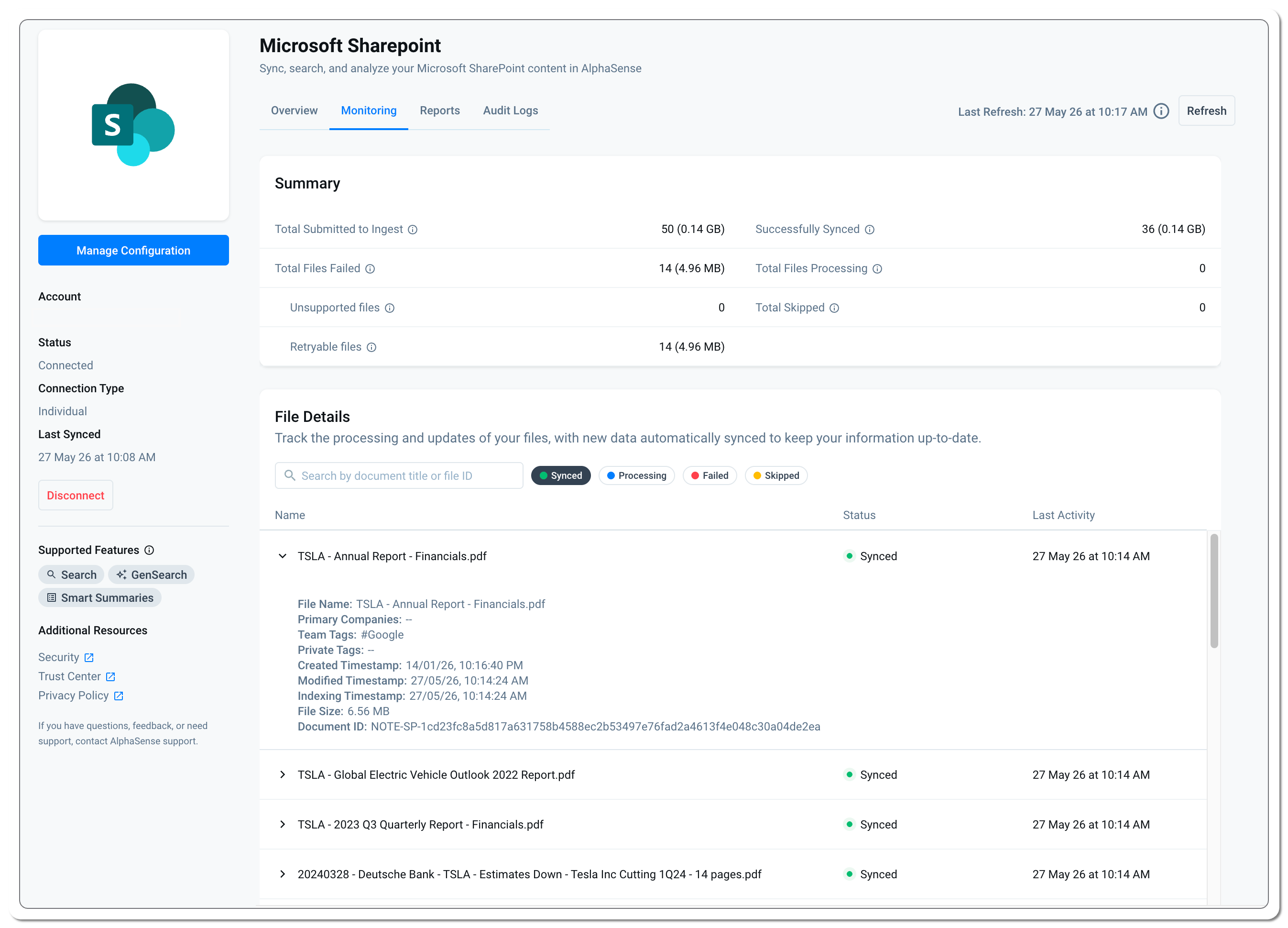Click info icon beside Total Submitted to Ingest

[413, 230]
